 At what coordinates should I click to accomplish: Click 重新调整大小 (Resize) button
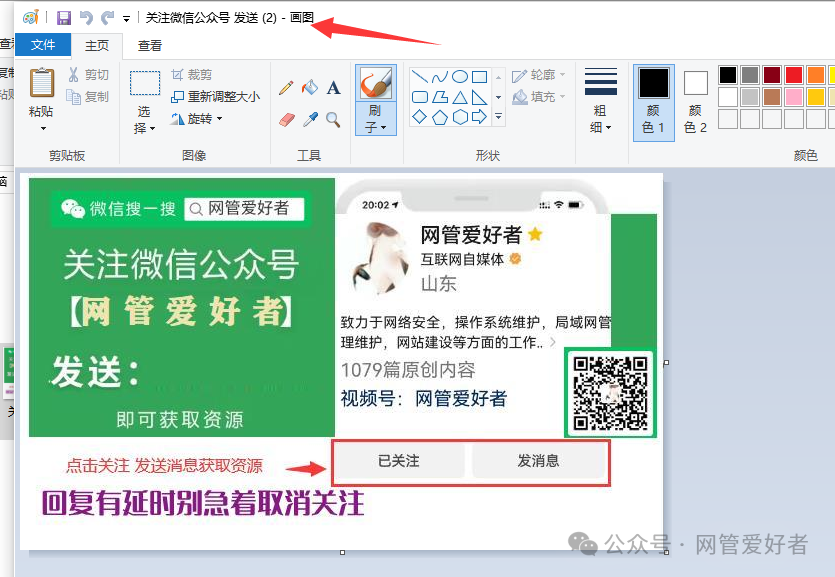[215, 97]
